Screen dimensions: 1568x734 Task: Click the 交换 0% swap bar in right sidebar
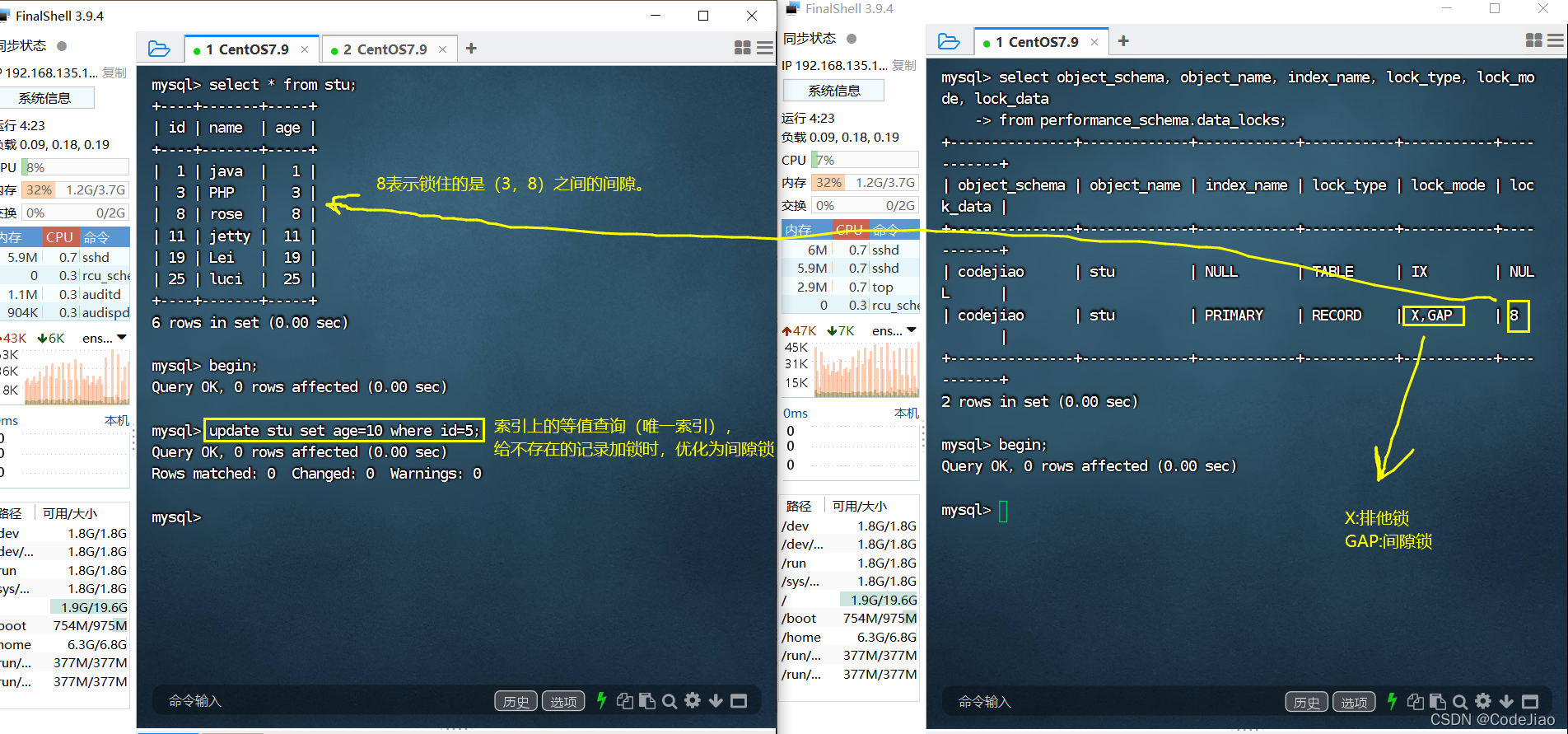[x=865, y=205]
